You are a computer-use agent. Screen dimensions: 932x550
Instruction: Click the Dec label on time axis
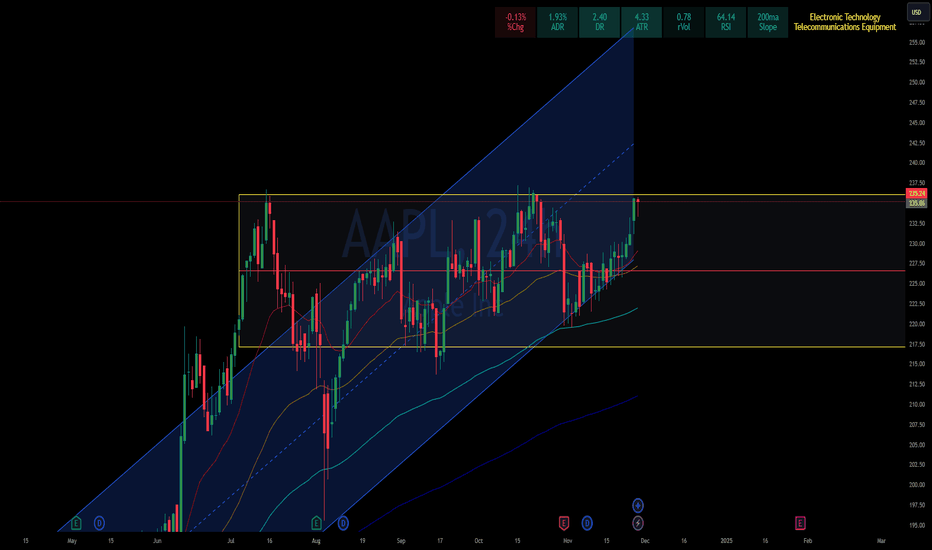645,541
